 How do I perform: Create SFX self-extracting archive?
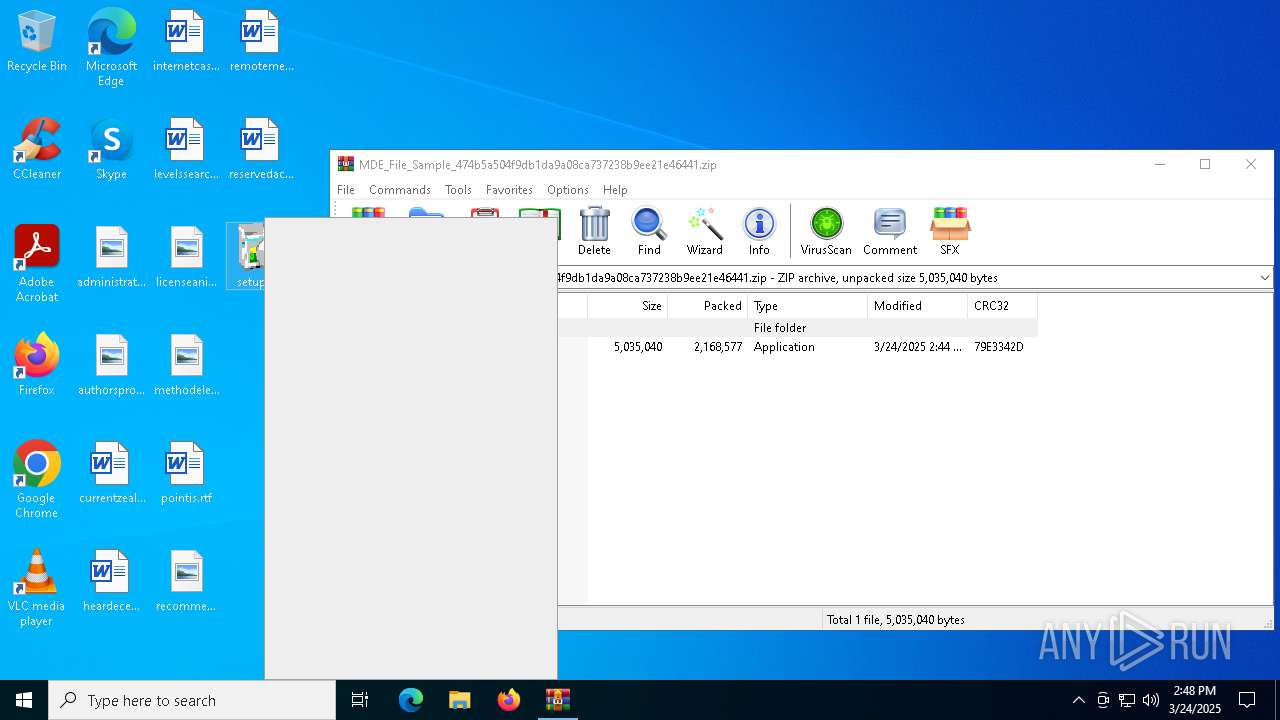click(x=949, y=232)
